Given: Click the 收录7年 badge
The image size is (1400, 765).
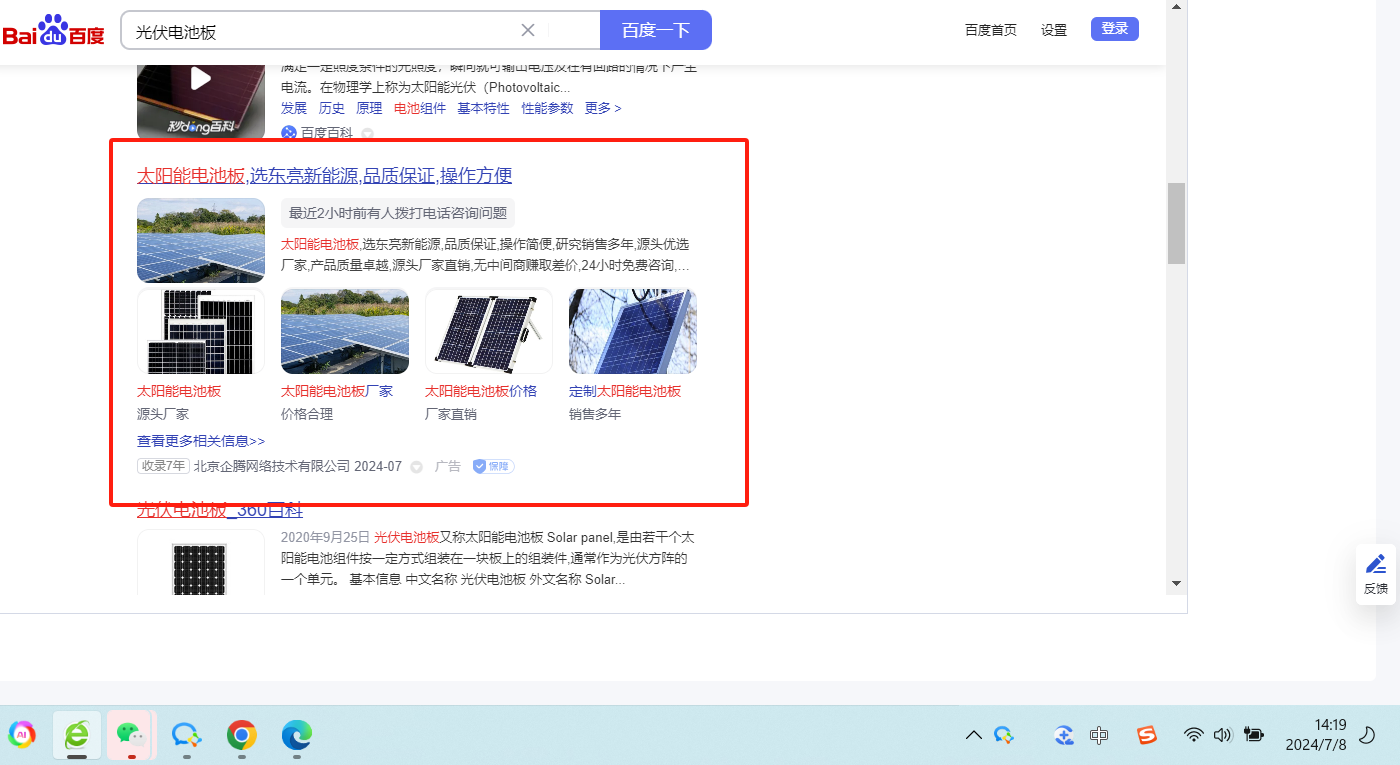Looking at the screenshot, I should click(x=163, y=466).
